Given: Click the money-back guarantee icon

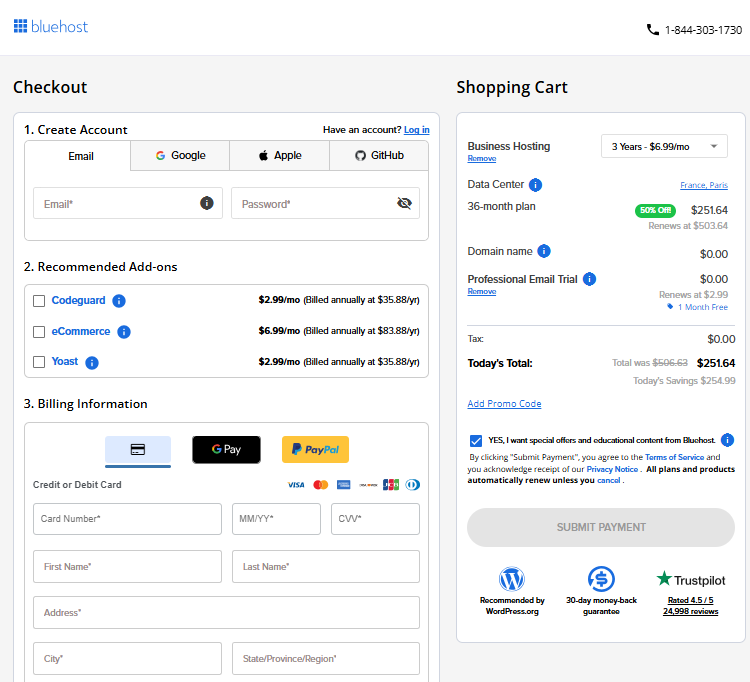Looking at the screenshot, I should 601,579.
